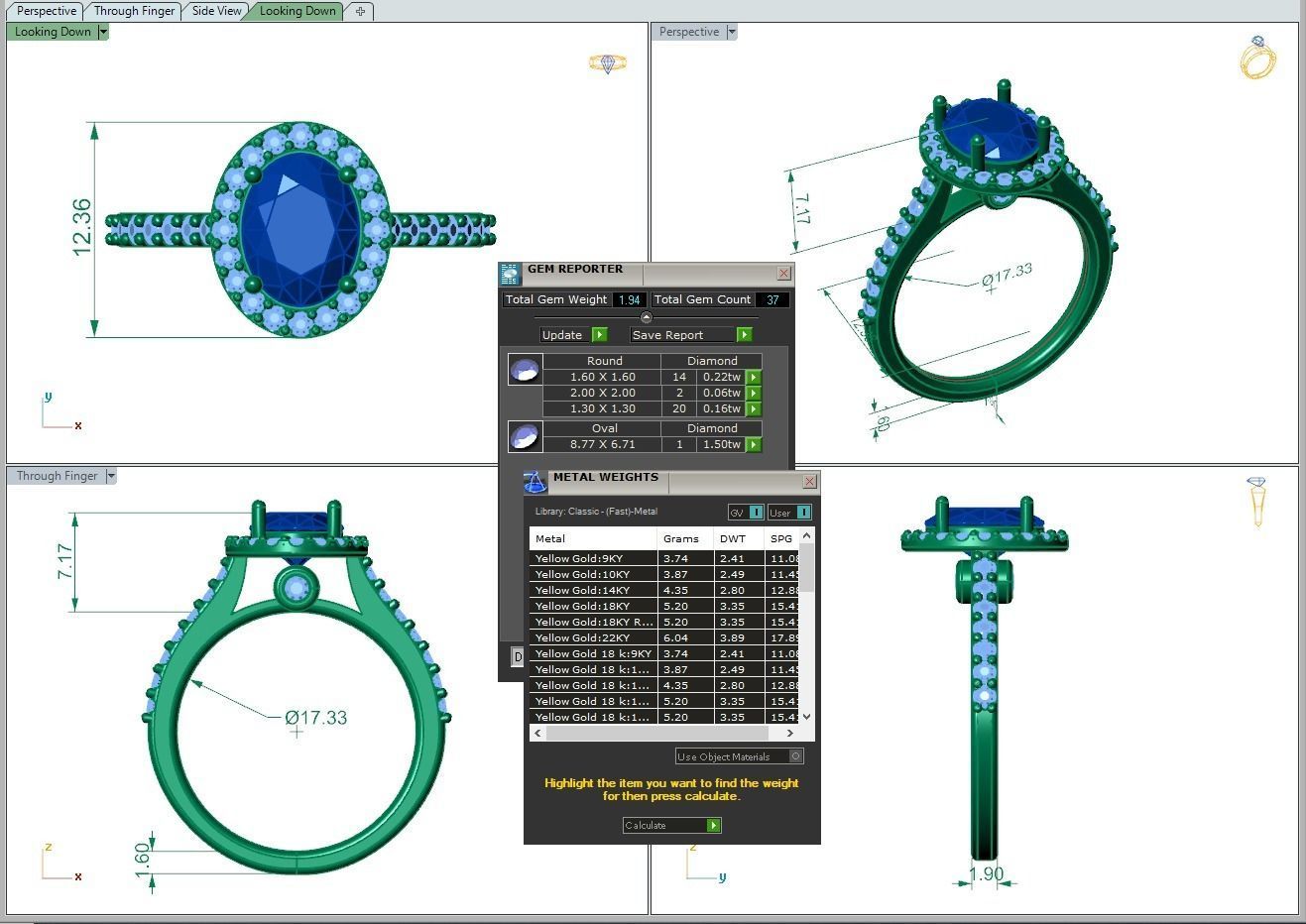
Task: Switch to the Side View tab
Action: pos(216,11)
